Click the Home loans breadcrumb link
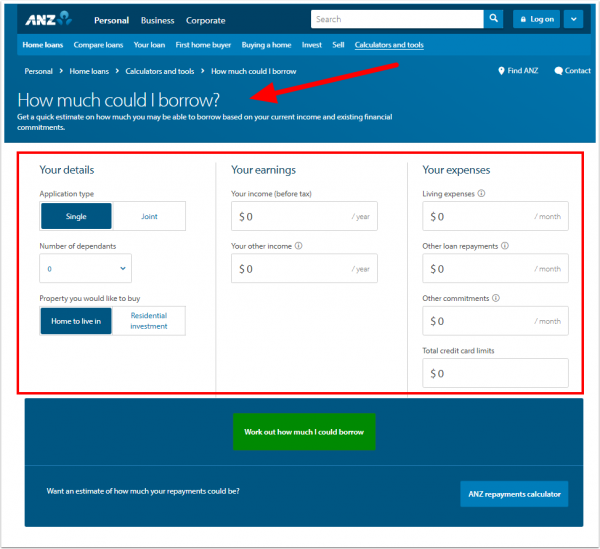The width and height of the screenshot is (600, 549). click(89, 71)
